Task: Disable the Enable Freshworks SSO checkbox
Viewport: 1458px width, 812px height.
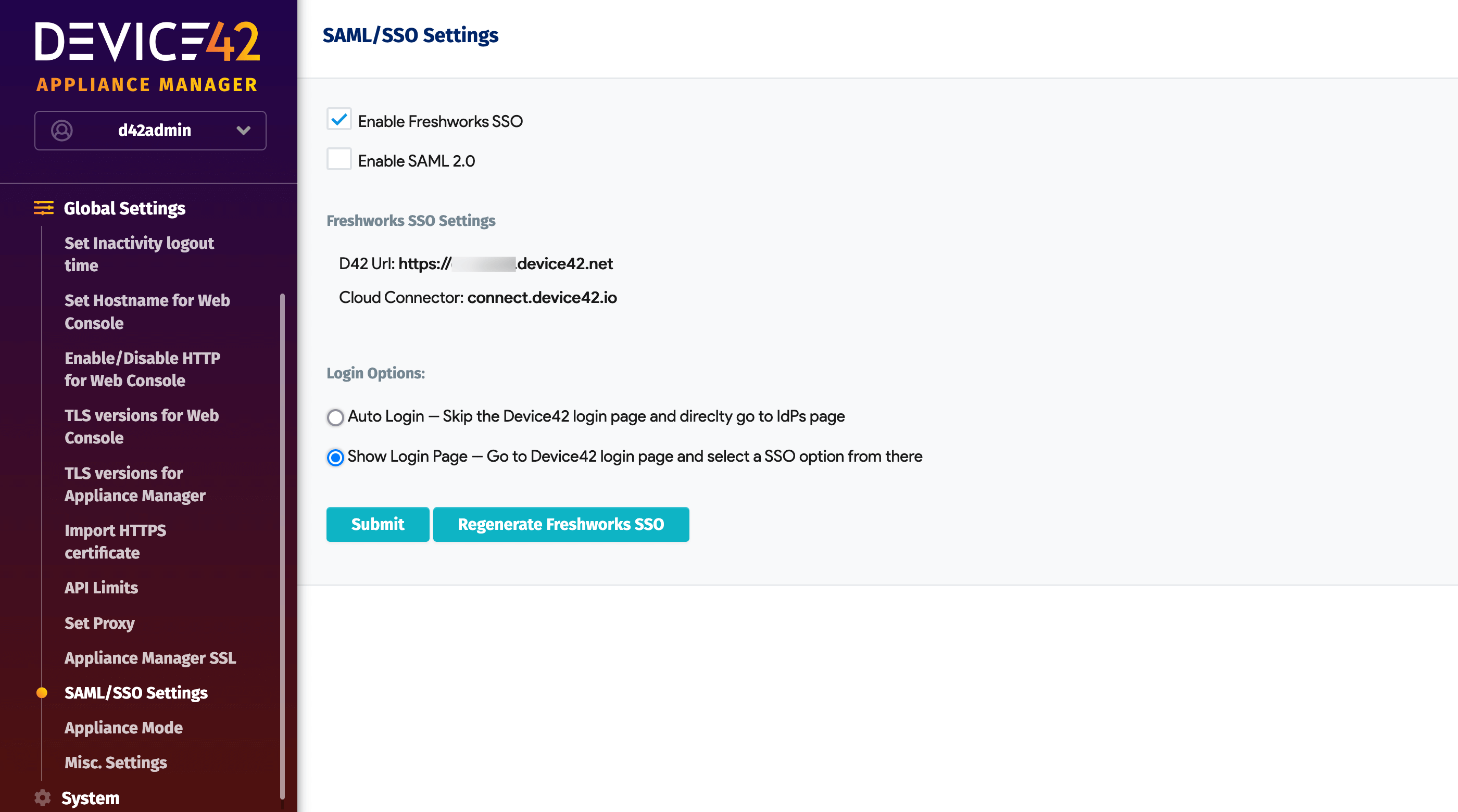Action: click(339, 119)
